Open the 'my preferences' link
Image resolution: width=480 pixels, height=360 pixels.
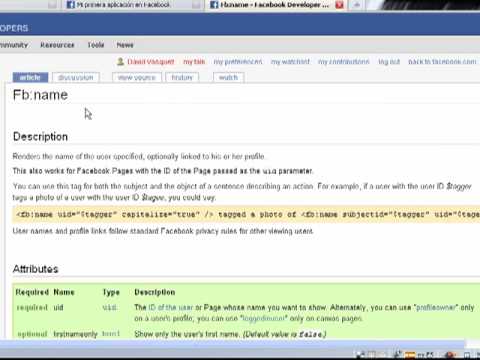pyautogui.click(x=238, y=62)
